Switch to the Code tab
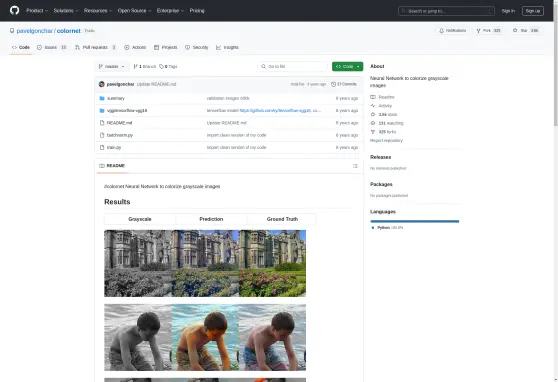The image size is (558, 382). click(x=21, y=47)
